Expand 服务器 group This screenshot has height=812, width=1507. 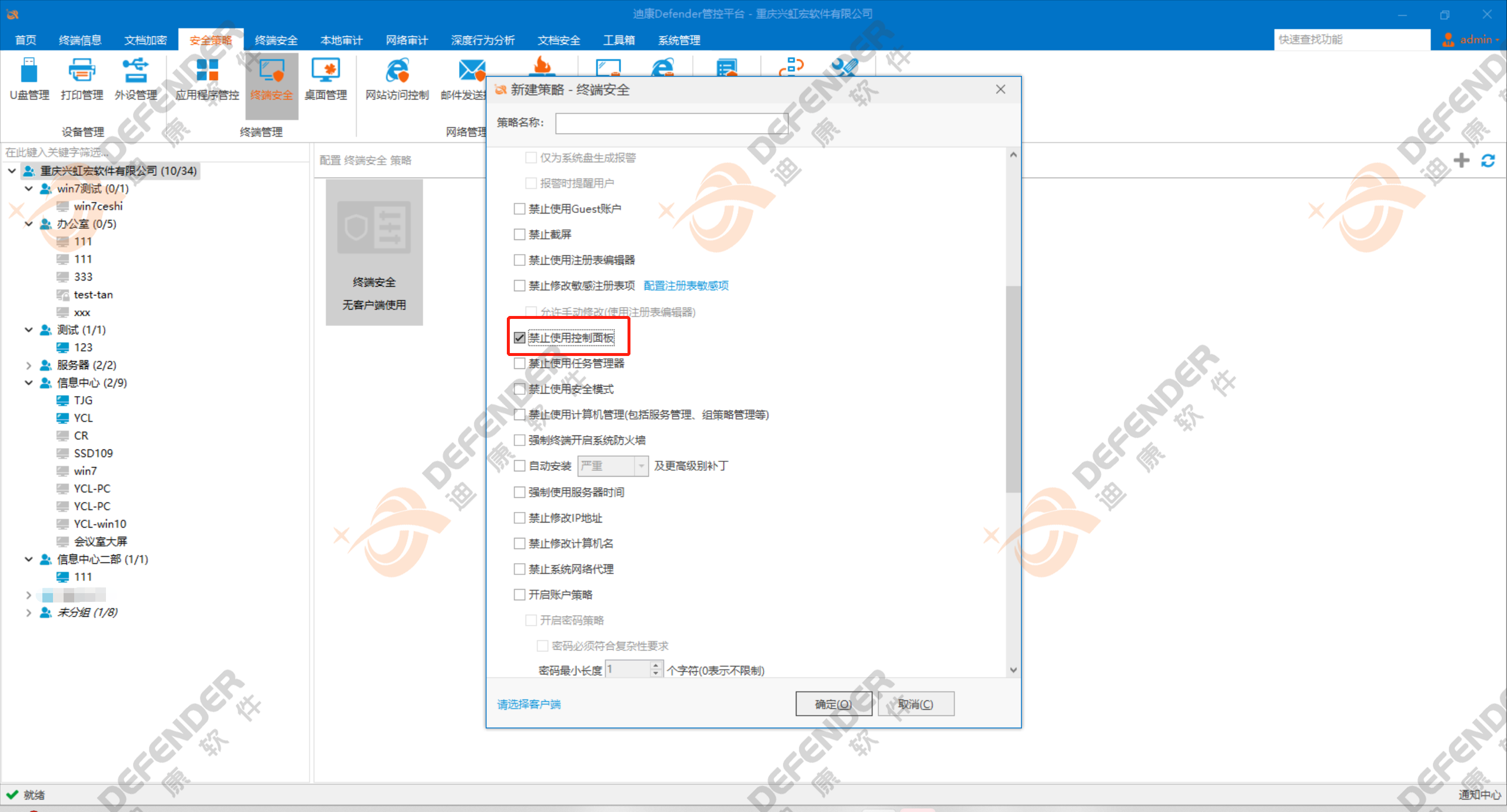coord(28,365)
